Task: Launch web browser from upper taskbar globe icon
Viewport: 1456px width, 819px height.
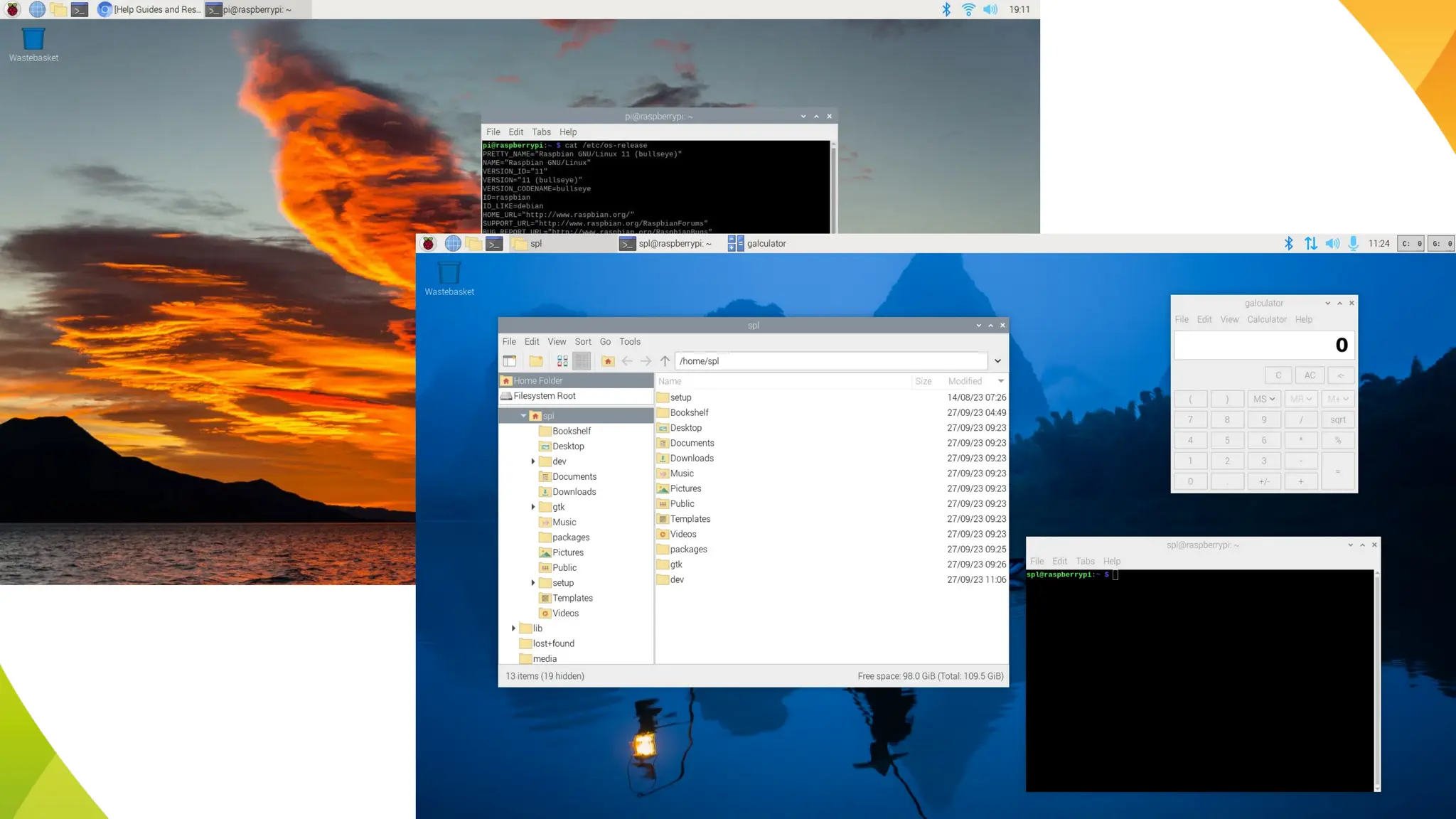Action: (x=37, y=9)
